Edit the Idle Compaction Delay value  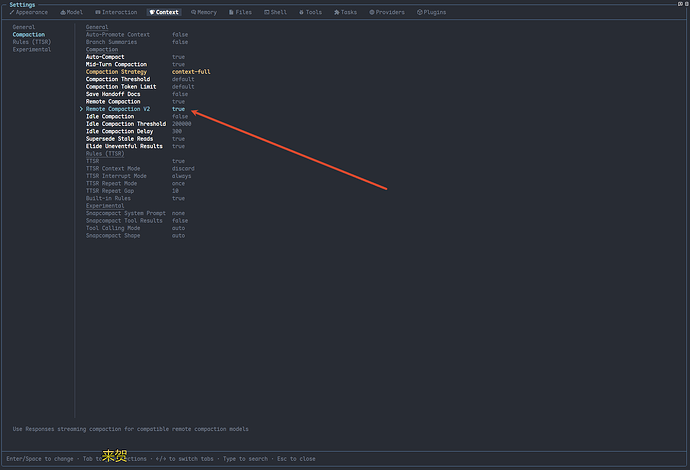[x=176, y=132]
